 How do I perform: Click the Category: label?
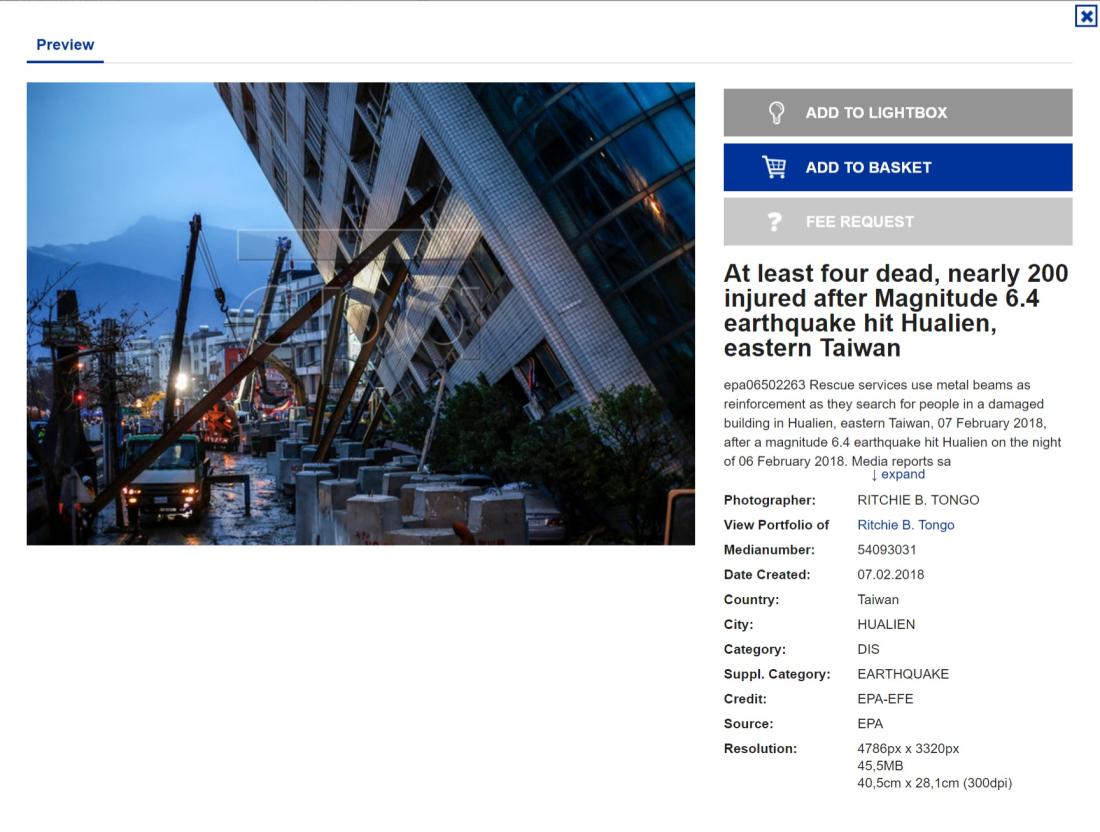pyautogui.click(x=755, y=650)
